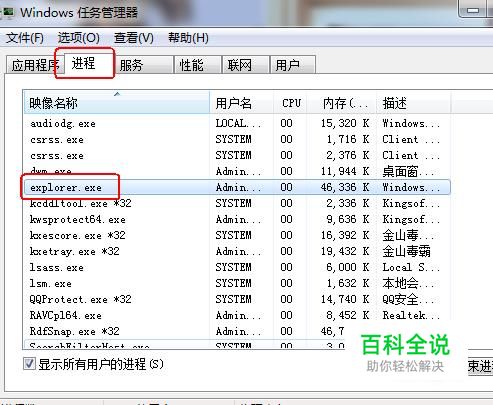Sort by 映像名称 column header
This screenshot has height=405, width=493.
pyautogui.click(x=117, y=103)
